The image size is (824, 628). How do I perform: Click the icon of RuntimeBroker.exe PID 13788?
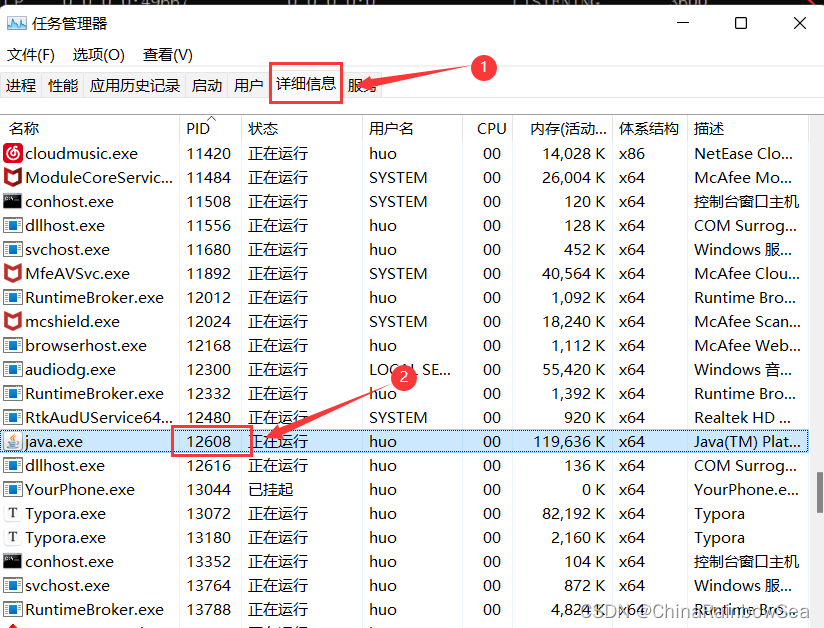click(13, 609)
